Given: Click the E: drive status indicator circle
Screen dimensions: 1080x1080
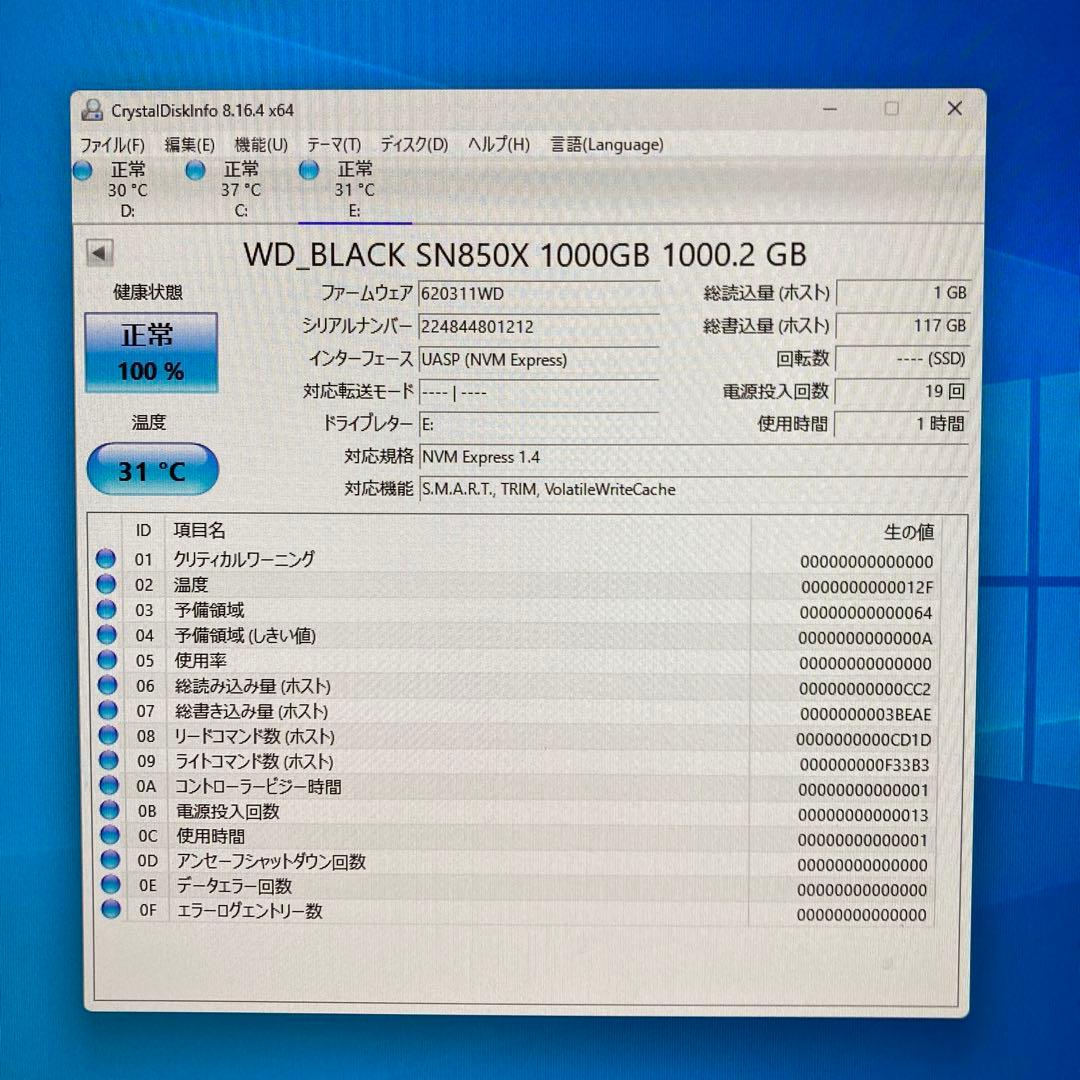Looking at the screenshot, I should point(309,171).
